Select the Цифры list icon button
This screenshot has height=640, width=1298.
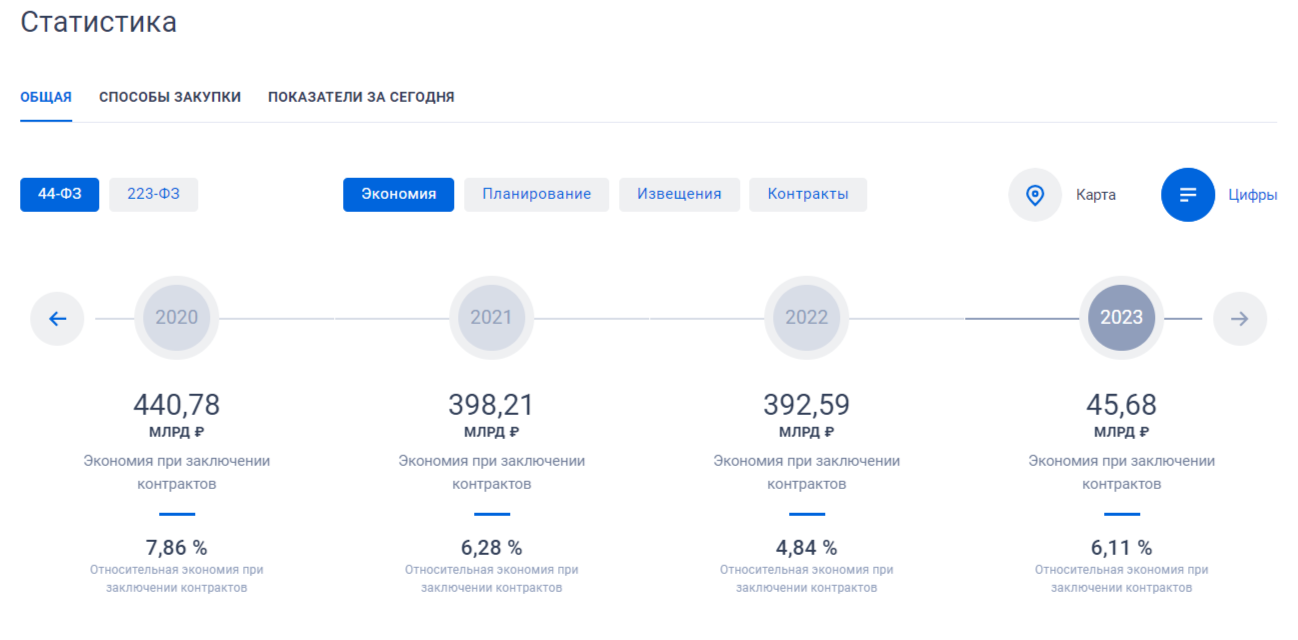click(1188, 195)
